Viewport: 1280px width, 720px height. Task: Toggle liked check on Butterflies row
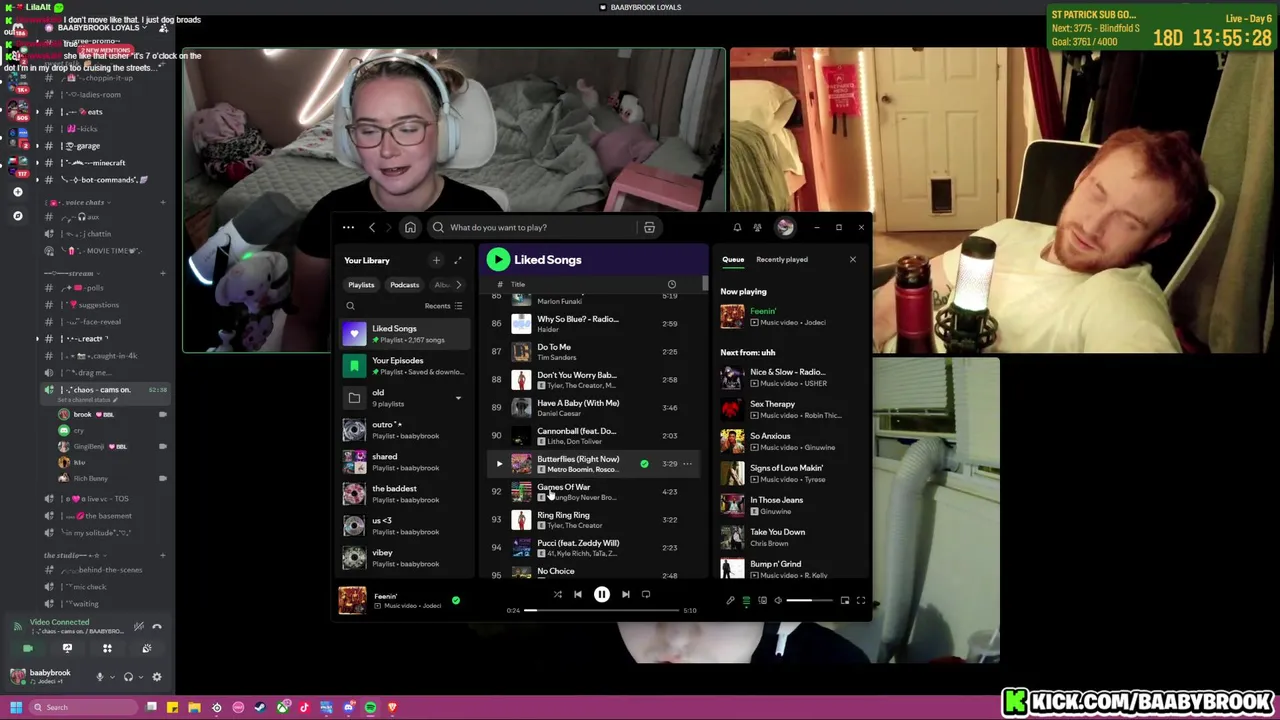click(x=644, y=463)
